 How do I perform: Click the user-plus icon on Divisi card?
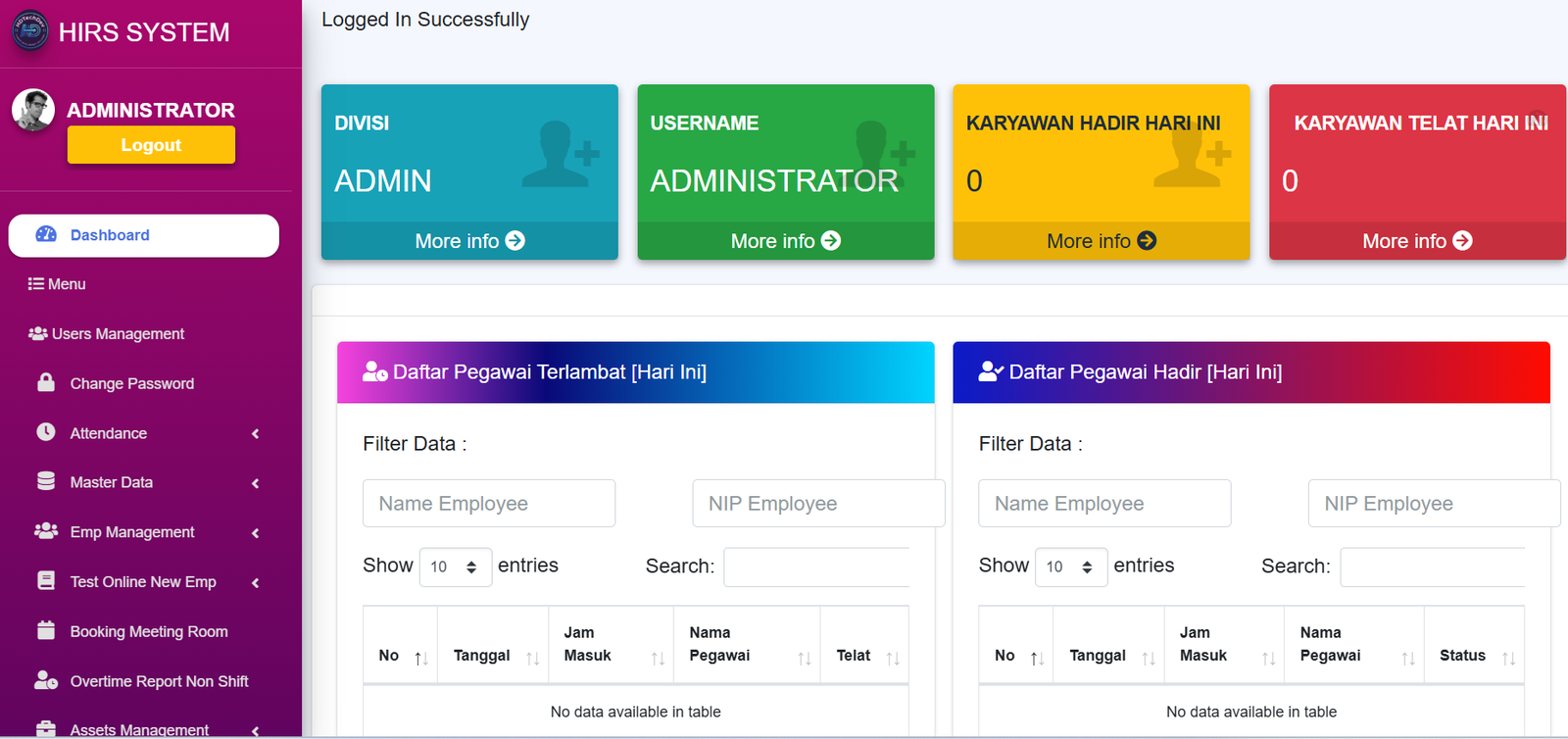pyautogui.click(x=561, y=154)
